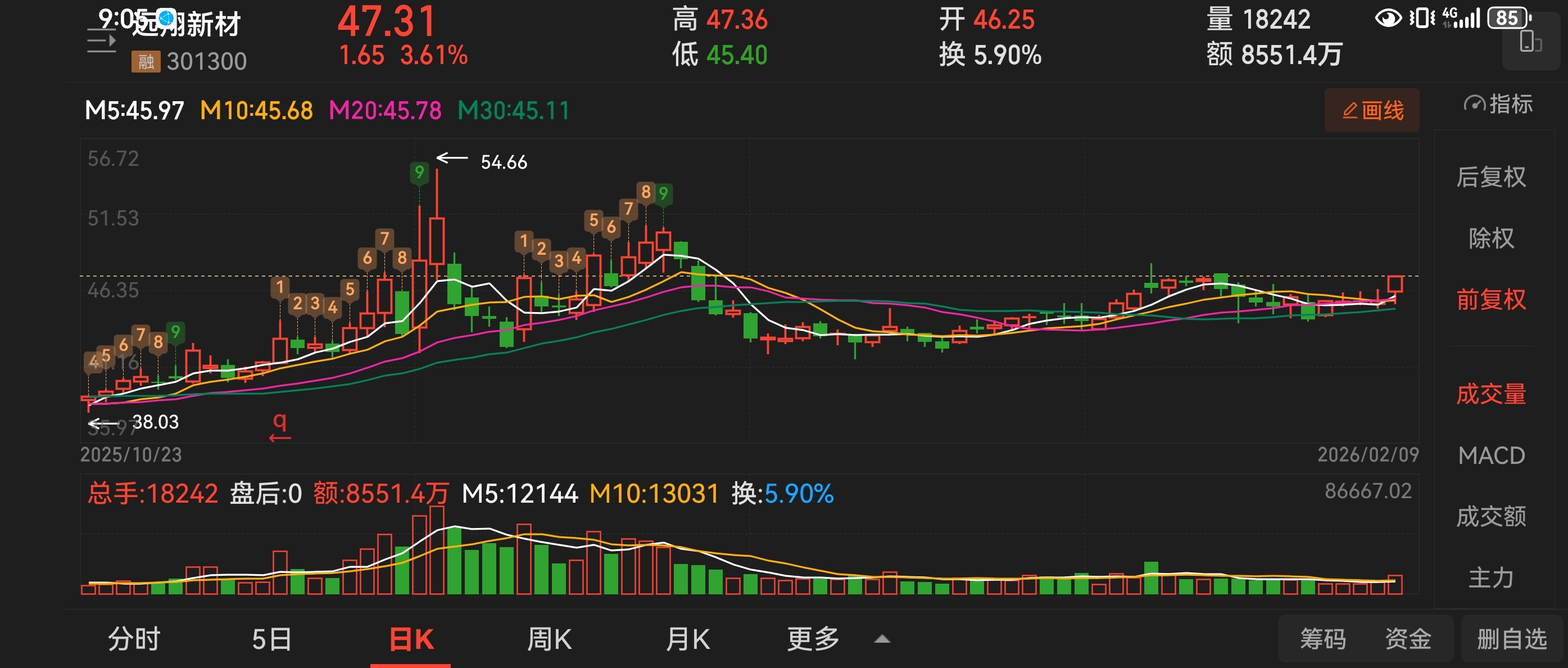Switch to the 周K tab
The height and width of the screenshot is (668, 1568).
[x=549, y=639]
